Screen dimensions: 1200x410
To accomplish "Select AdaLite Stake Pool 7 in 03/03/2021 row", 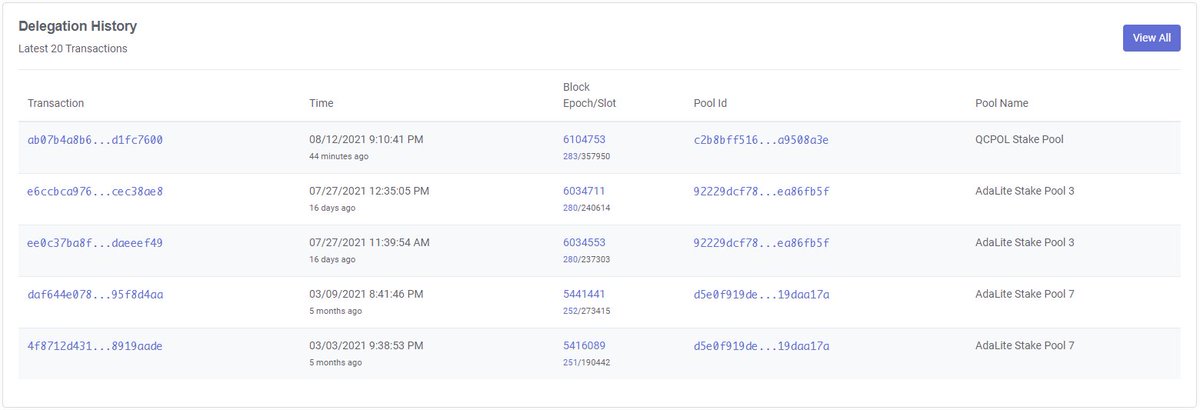I will [1025, 345].
